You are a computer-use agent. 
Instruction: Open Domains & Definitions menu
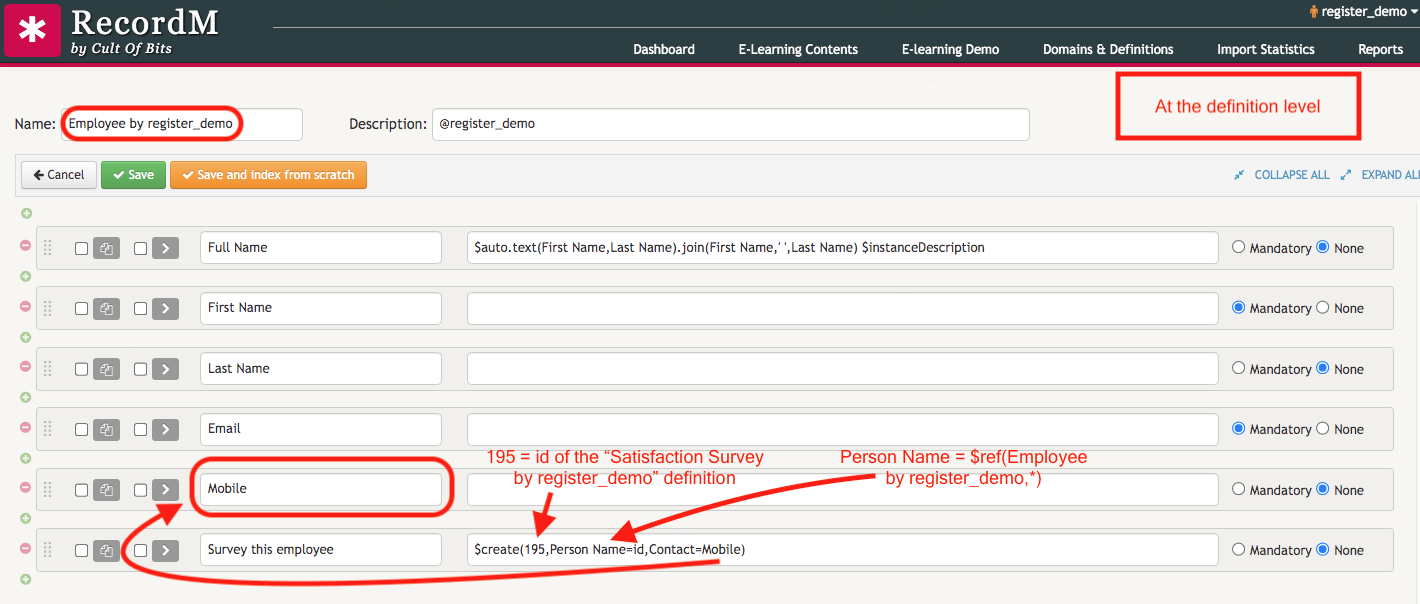click(x=1108, y=49)
